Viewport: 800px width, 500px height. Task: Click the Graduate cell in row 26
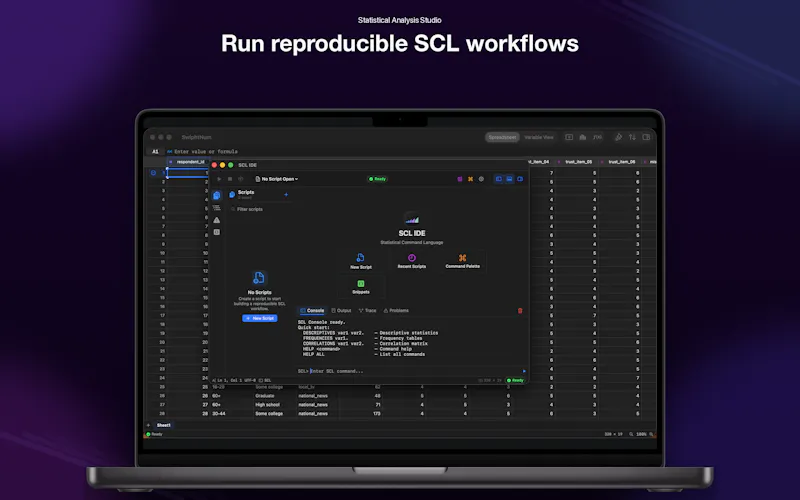(265, 396)
